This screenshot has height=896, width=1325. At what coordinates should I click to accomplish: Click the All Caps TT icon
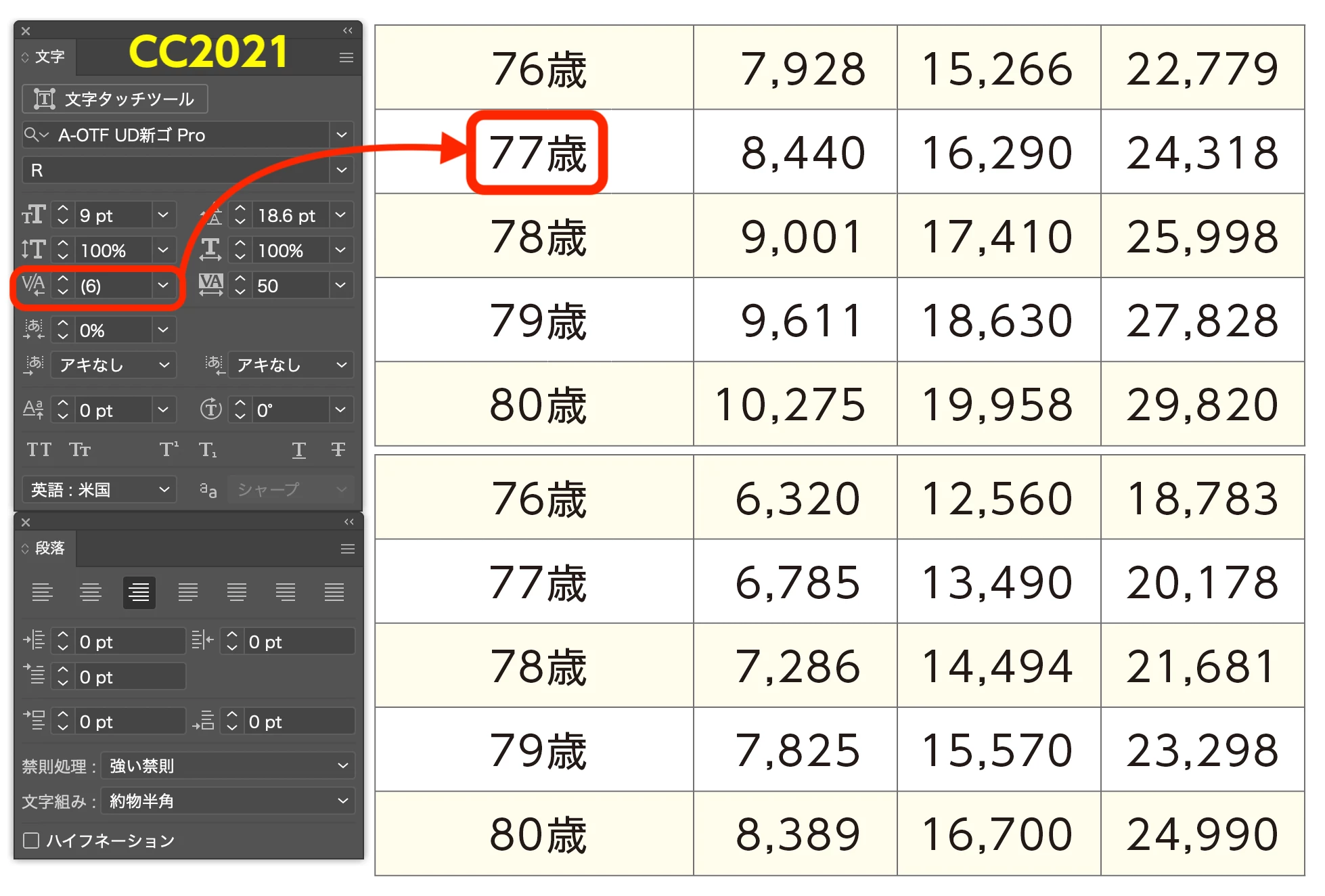coord(39,450)
